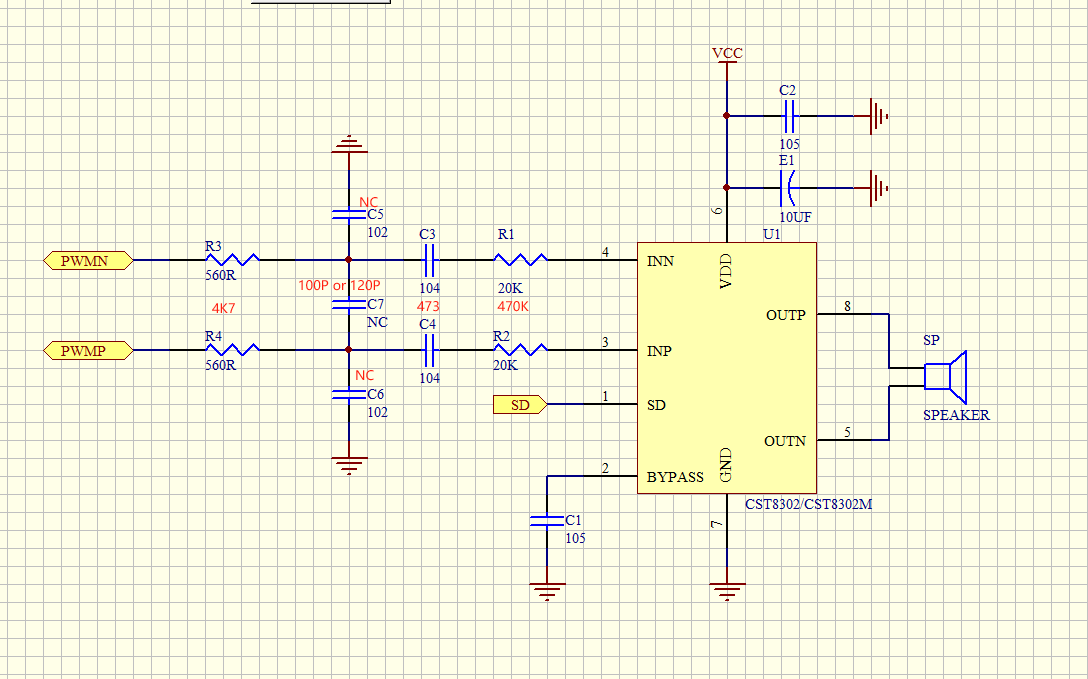
Task: Select the U1 amplifier chip body
Action: click(x=726, y=368)
